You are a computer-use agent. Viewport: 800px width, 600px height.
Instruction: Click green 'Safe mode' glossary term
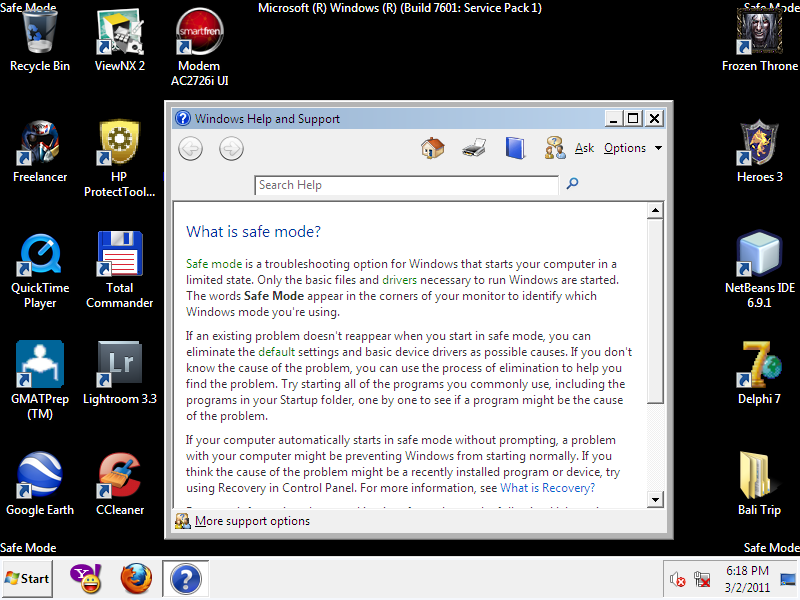pyautogui.click(x=214, y=264)
